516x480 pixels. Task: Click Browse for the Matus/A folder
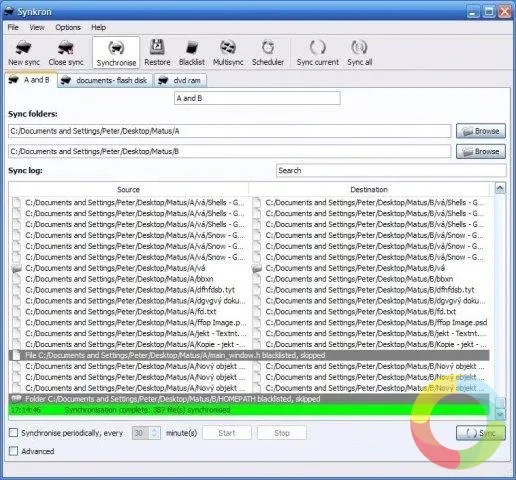481,131
